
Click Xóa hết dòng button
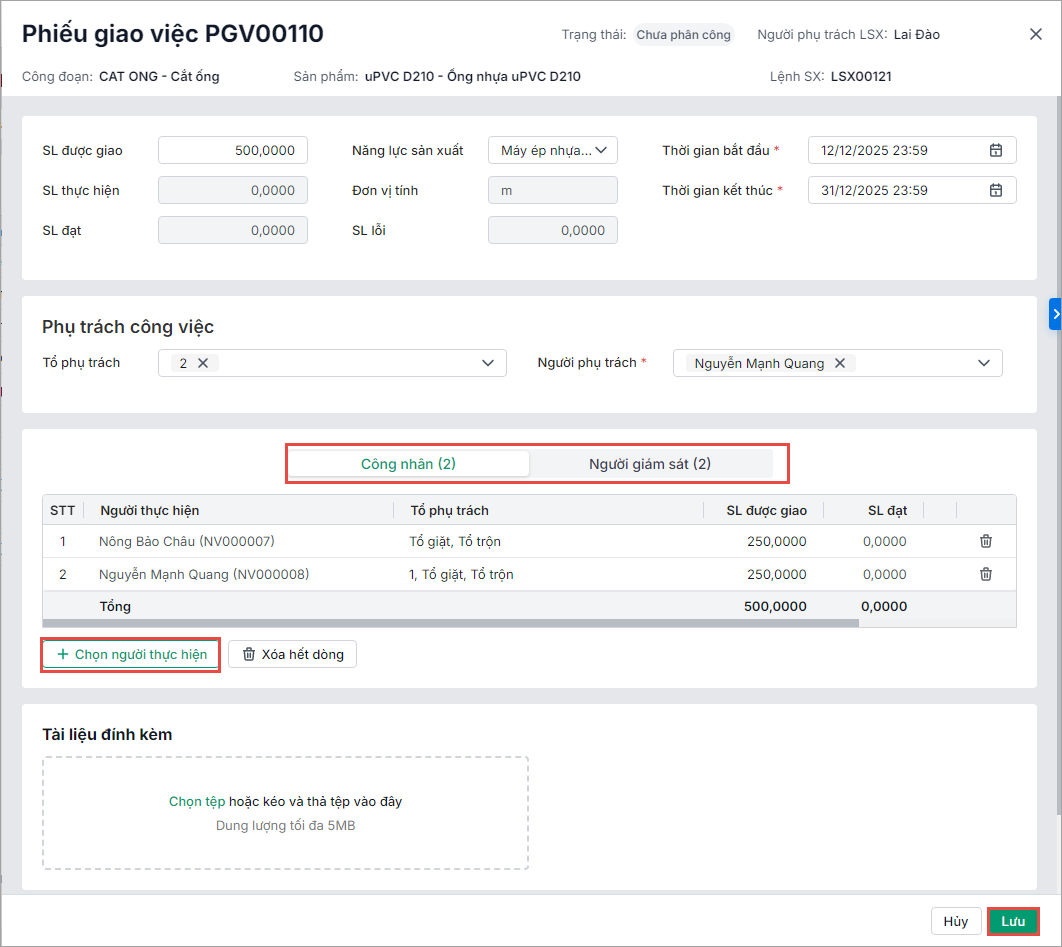pyautogui.click(x=292, y=654)
